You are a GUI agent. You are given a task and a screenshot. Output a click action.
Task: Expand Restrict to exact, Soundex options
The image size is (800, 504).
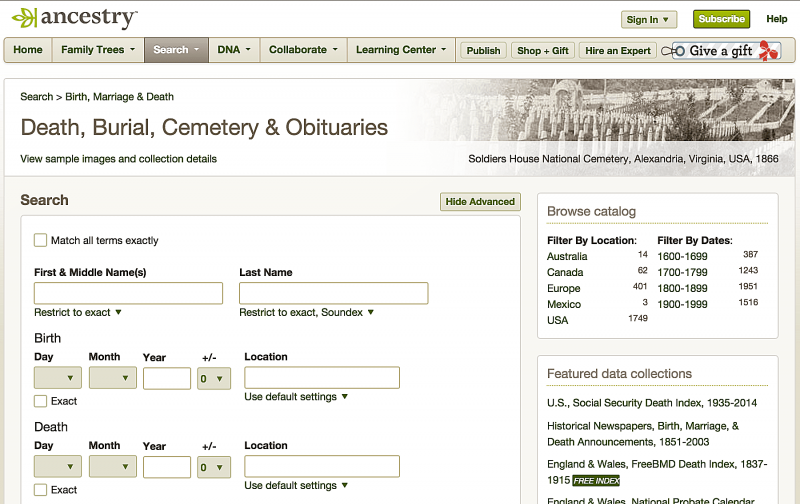tap(307, 312)
